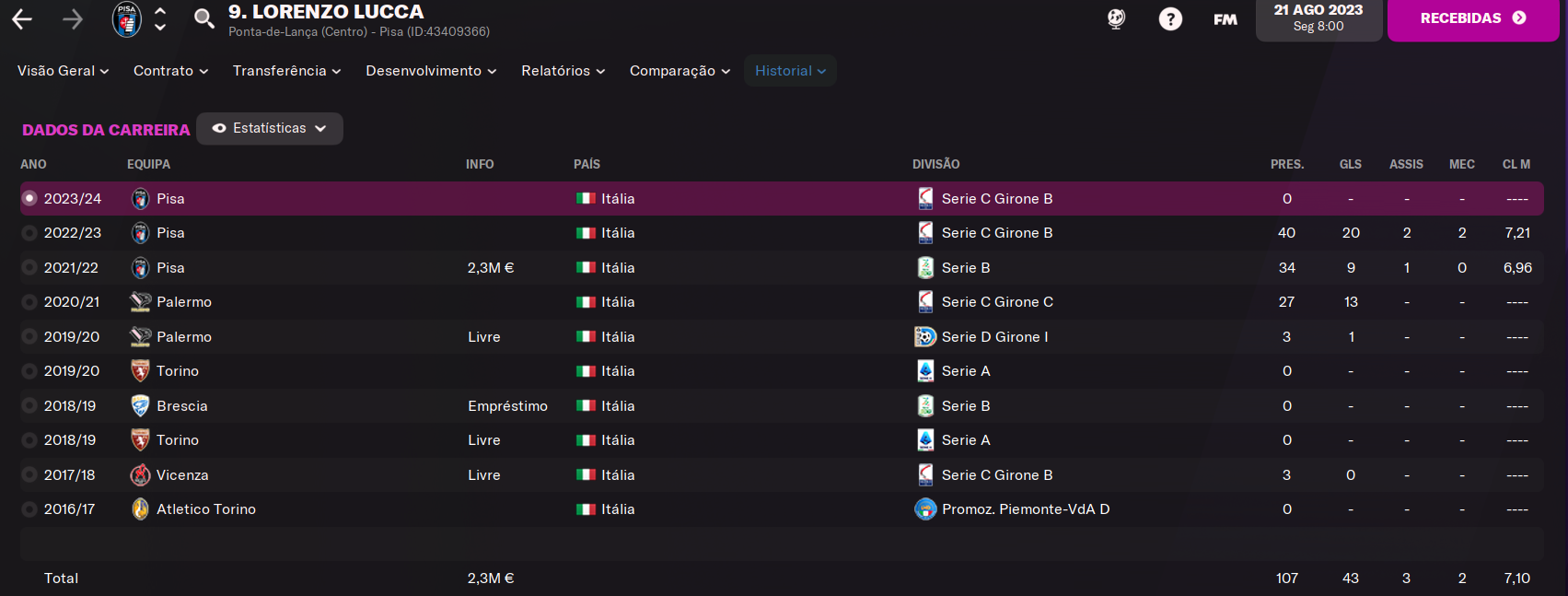Select the 2019/20 Torino row radio button
This screenshot has width=1568, height=596.
point(29,371)
